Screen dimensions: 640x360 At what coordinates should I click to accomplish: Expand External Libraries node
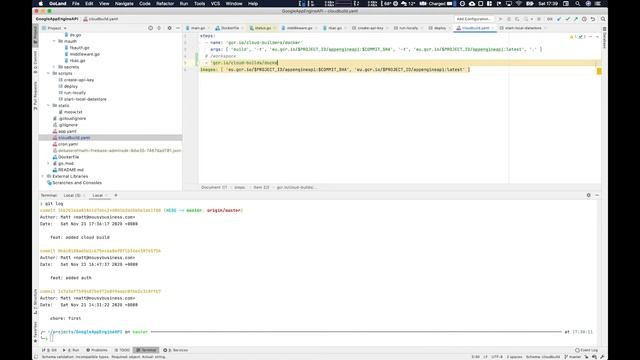pos(42,176)
